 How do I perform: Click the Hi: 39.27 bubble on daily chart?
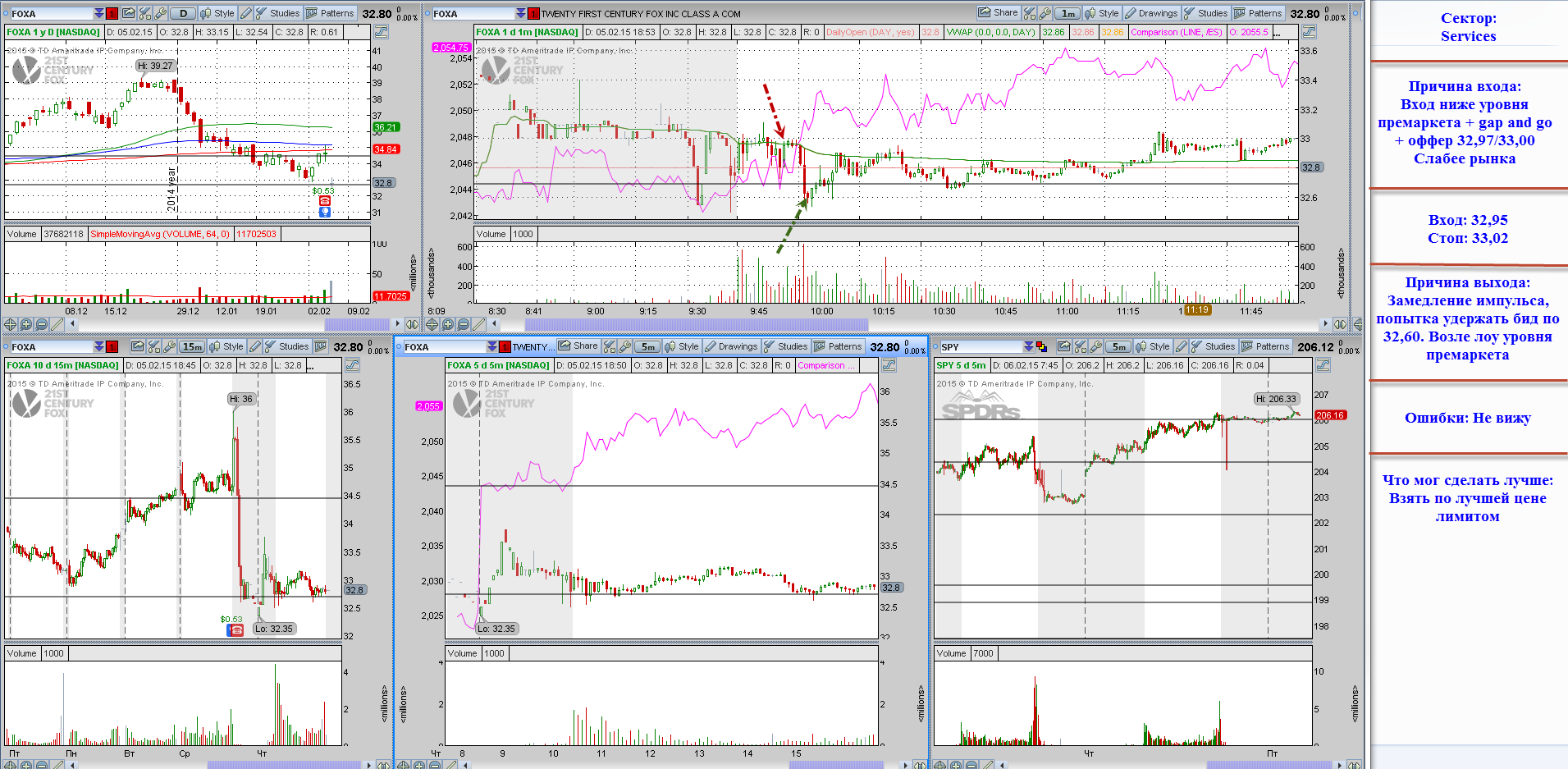point(155,66)
